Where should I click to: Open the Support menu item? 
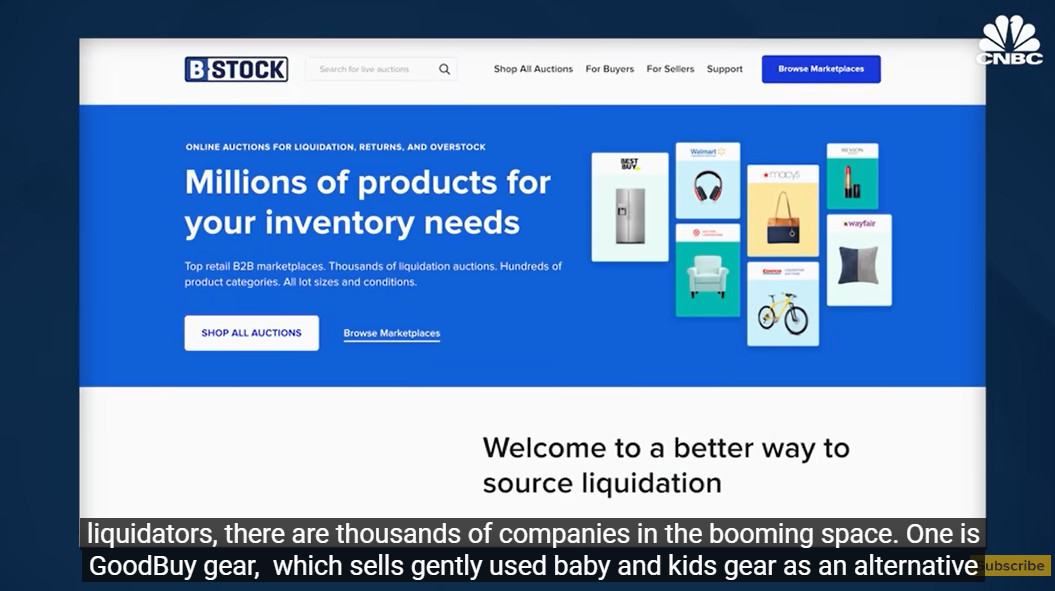[x=725, y=69]
